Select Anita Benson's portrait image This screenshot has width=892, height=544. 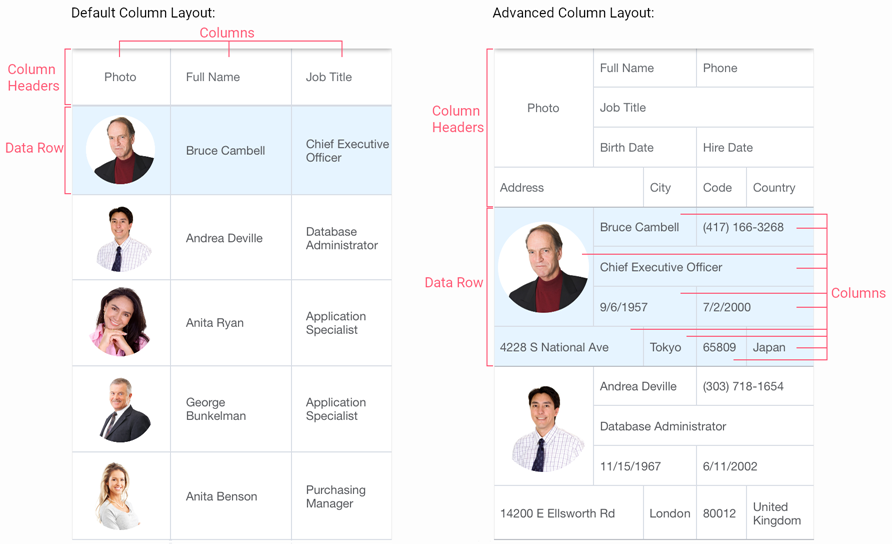pyautogui.click(x=117, y=496)
